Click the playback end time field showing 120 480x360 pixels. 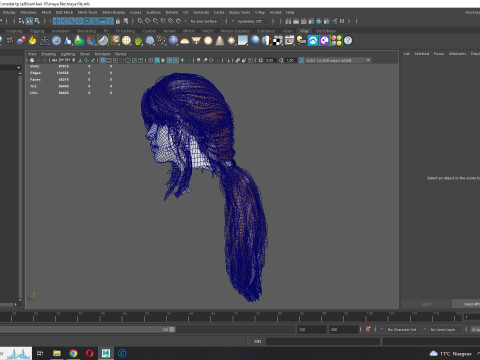[311, 329]
